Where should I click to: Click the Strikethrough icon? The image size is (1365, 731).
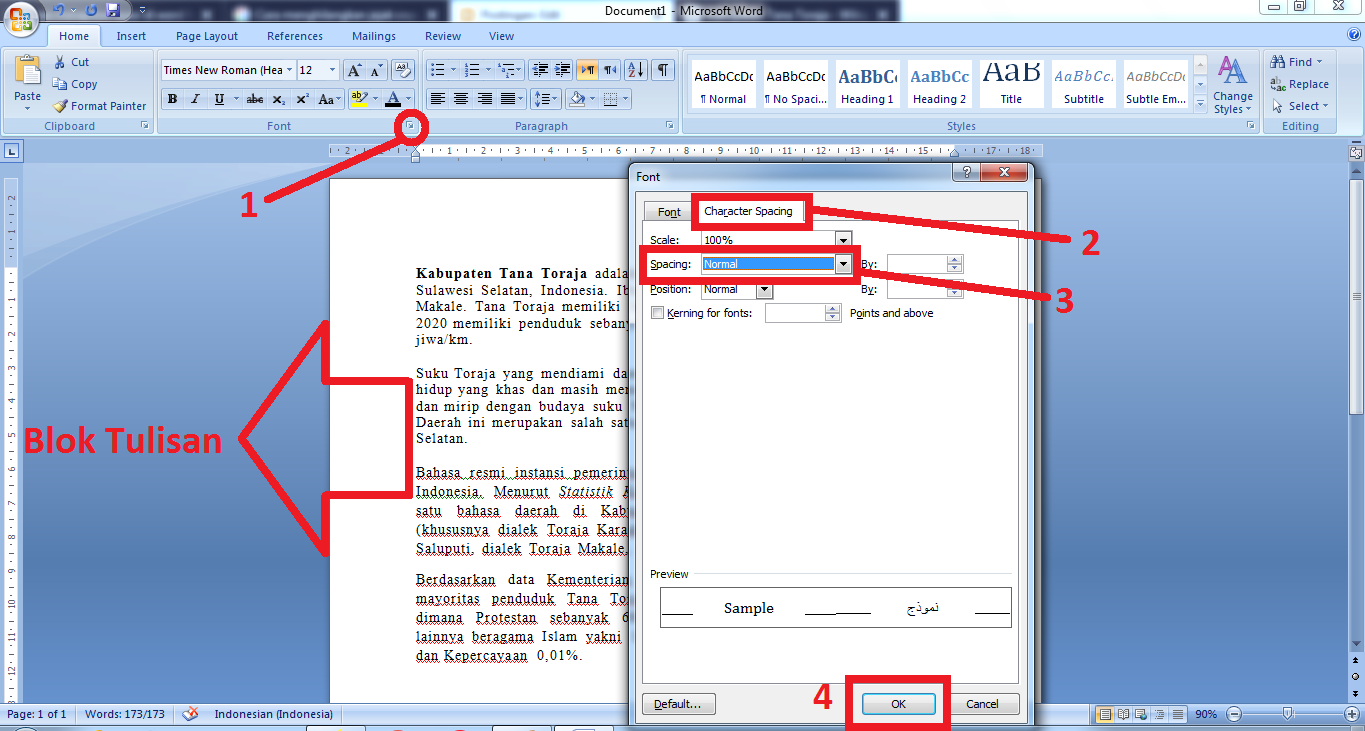pos(253,98)
